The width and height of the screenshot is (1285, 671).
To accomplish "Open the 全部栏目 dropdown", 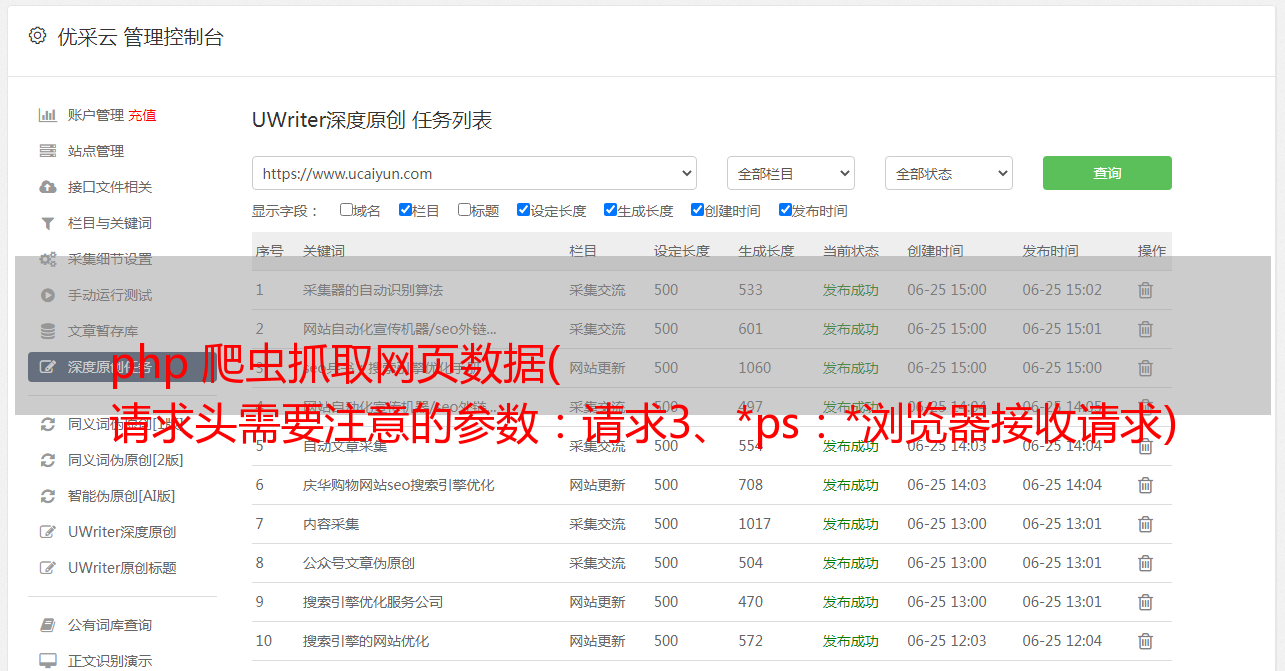I will (x=791, y=173).
